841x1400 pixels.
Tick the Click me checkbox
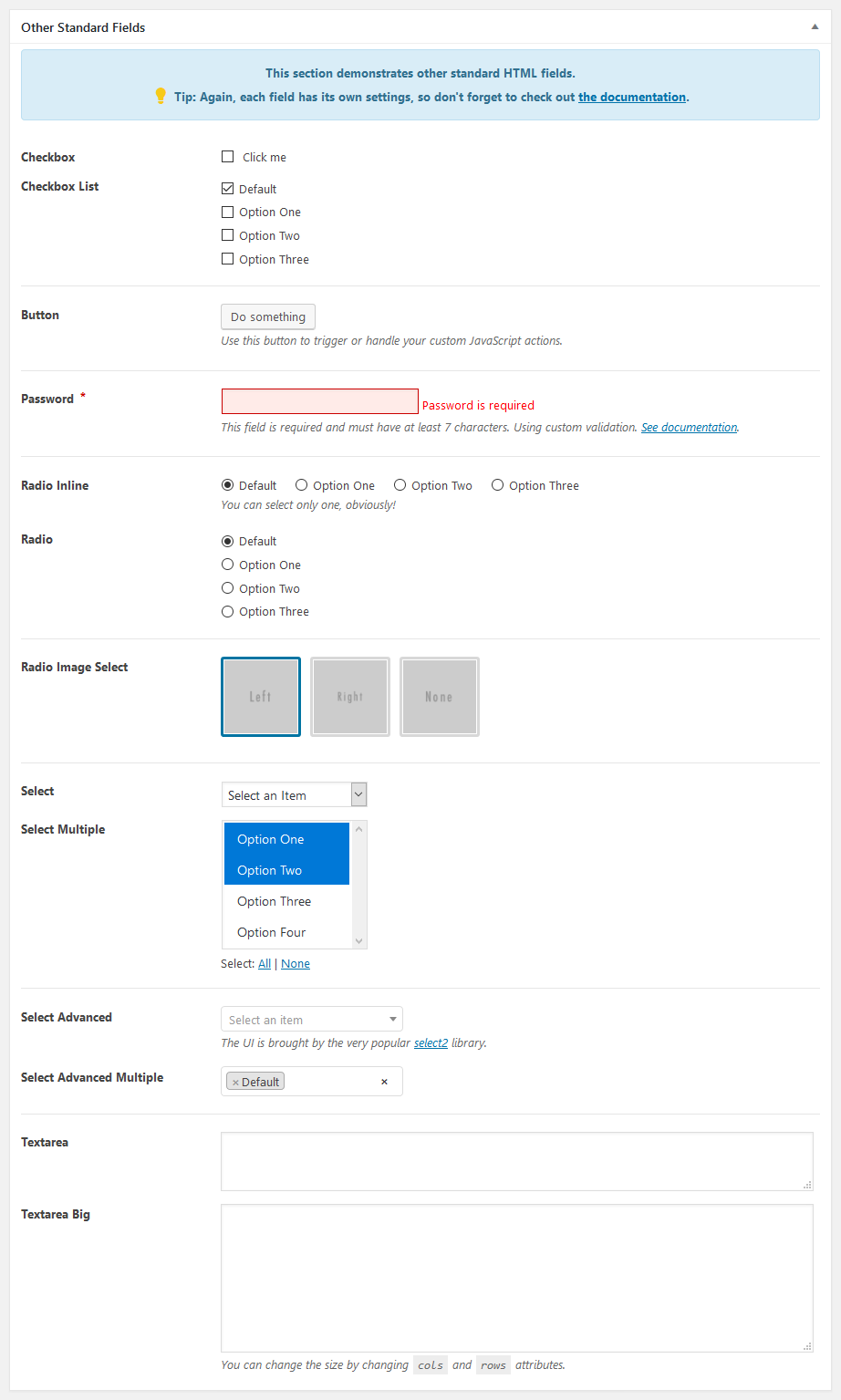coord(228,157)
